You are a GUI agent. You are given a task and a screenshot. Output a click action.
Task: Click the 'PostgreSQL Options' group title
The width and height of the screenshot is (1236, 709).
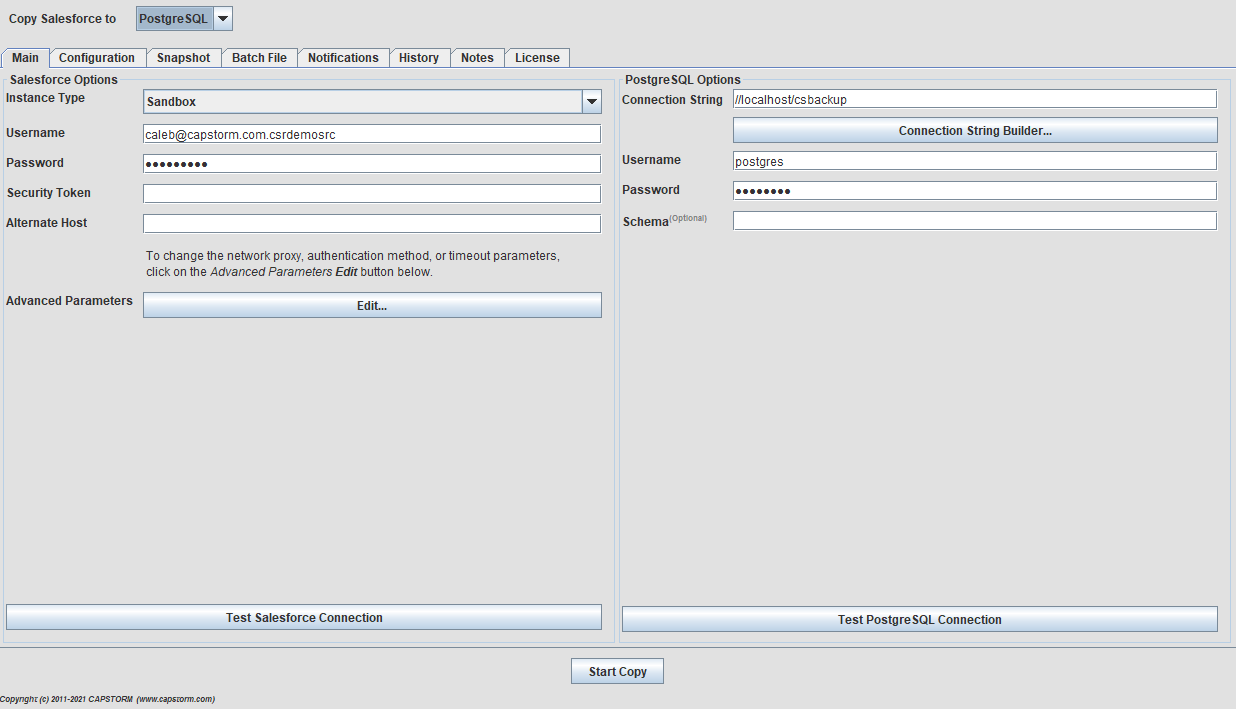(683, 80)
